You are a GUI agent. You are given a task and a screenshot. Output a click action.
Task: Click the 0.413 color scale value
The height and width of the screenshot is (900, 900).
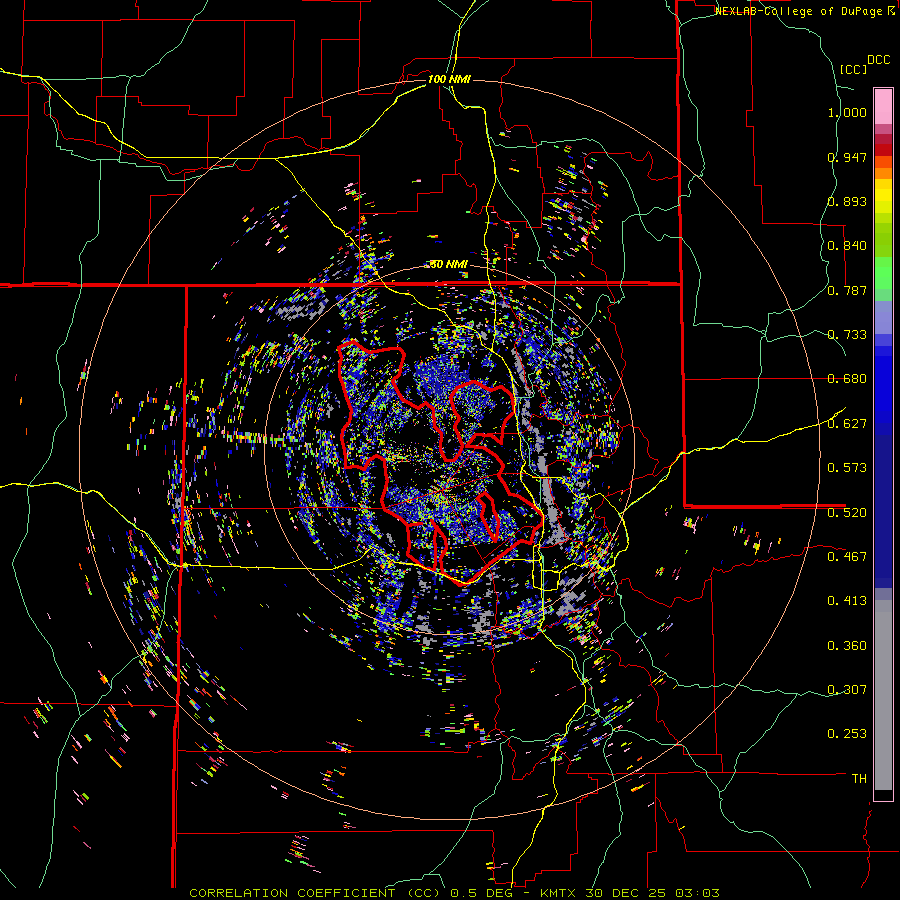(847, 601)
